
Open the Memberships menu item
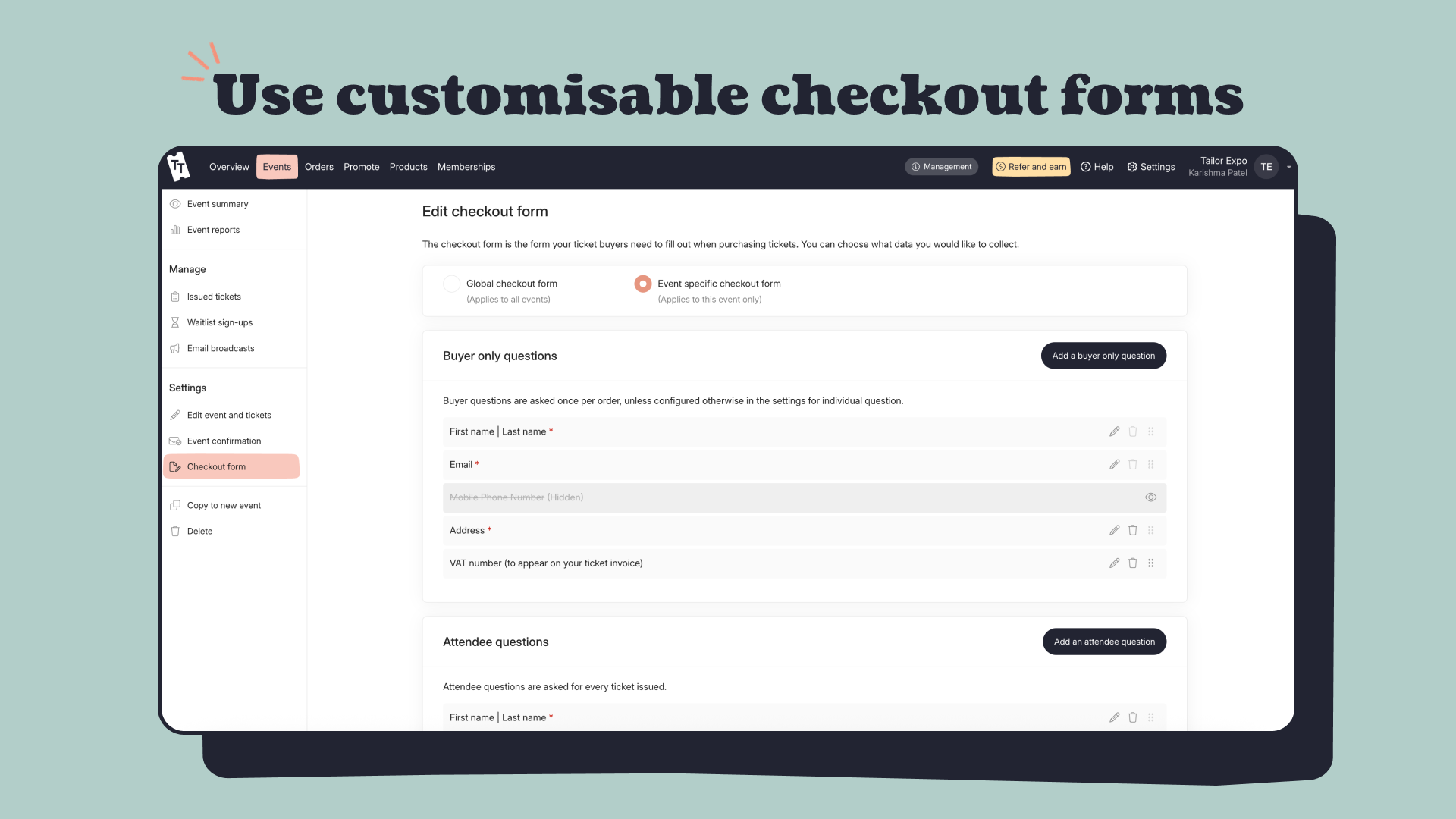click(x=466, y=167)
